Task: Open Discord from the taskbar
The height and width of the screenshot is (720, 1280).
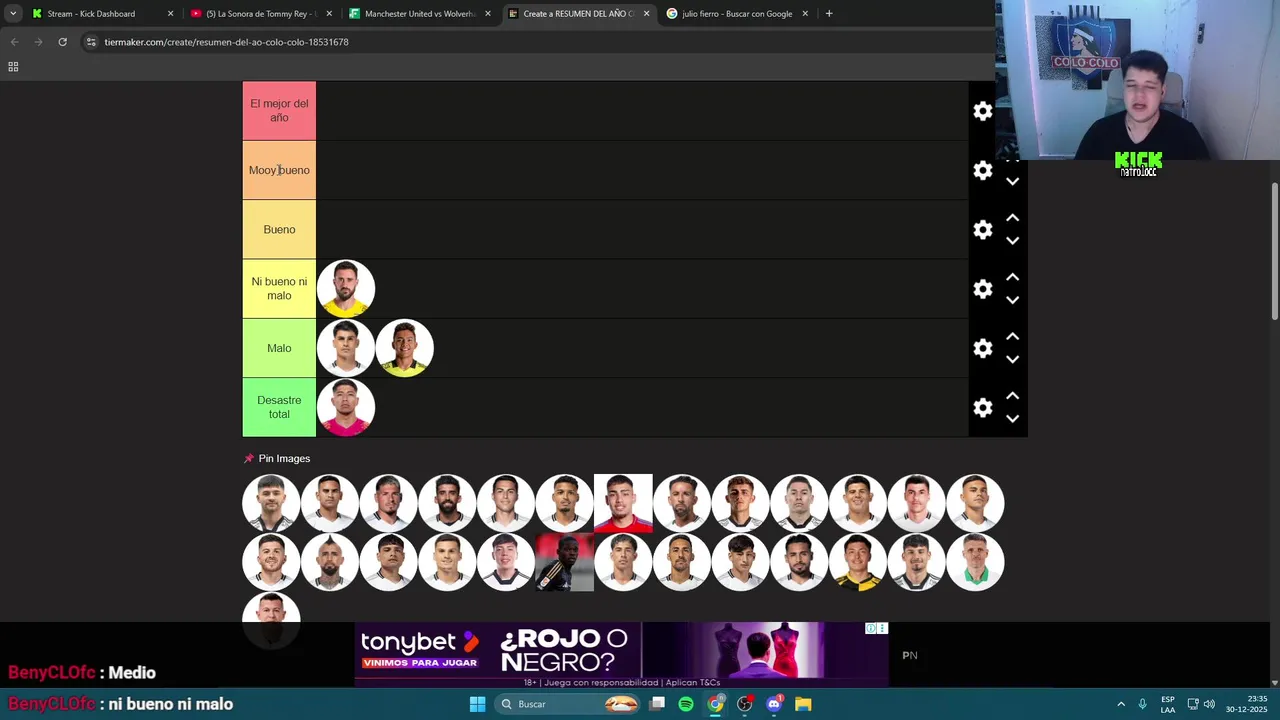Action: (774, 704)
